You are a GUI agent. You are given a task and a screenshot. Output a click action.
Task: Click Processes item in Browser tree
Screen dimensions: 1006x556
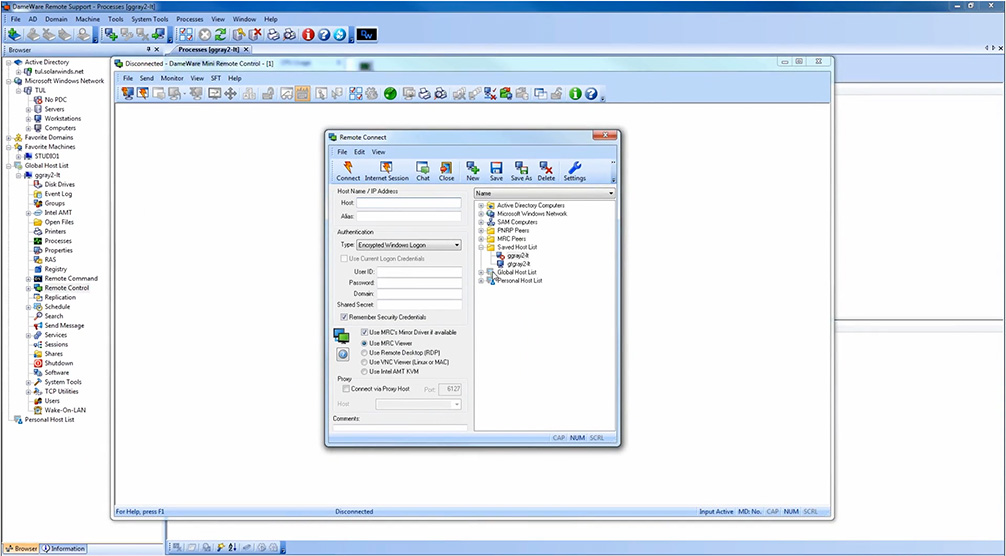58,240
